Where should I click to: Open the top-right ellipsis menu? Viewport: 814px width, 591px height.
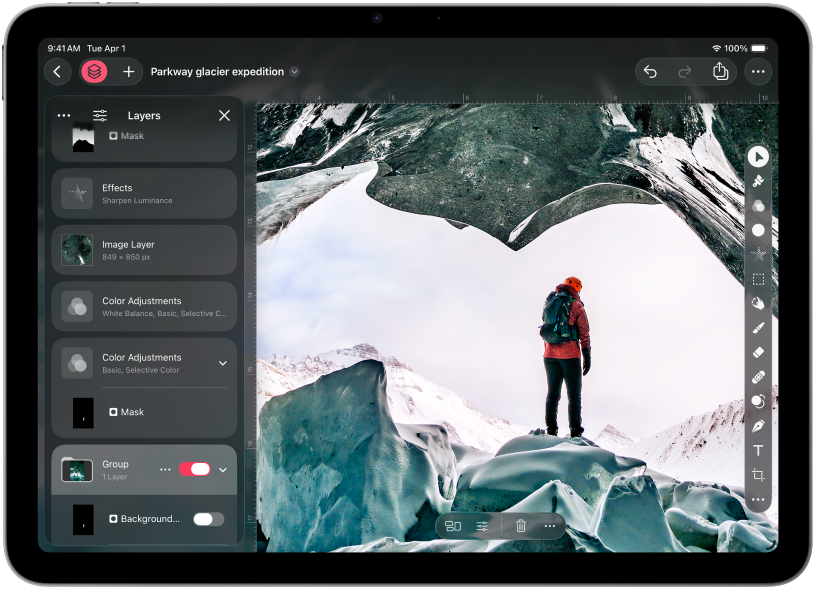757,71
